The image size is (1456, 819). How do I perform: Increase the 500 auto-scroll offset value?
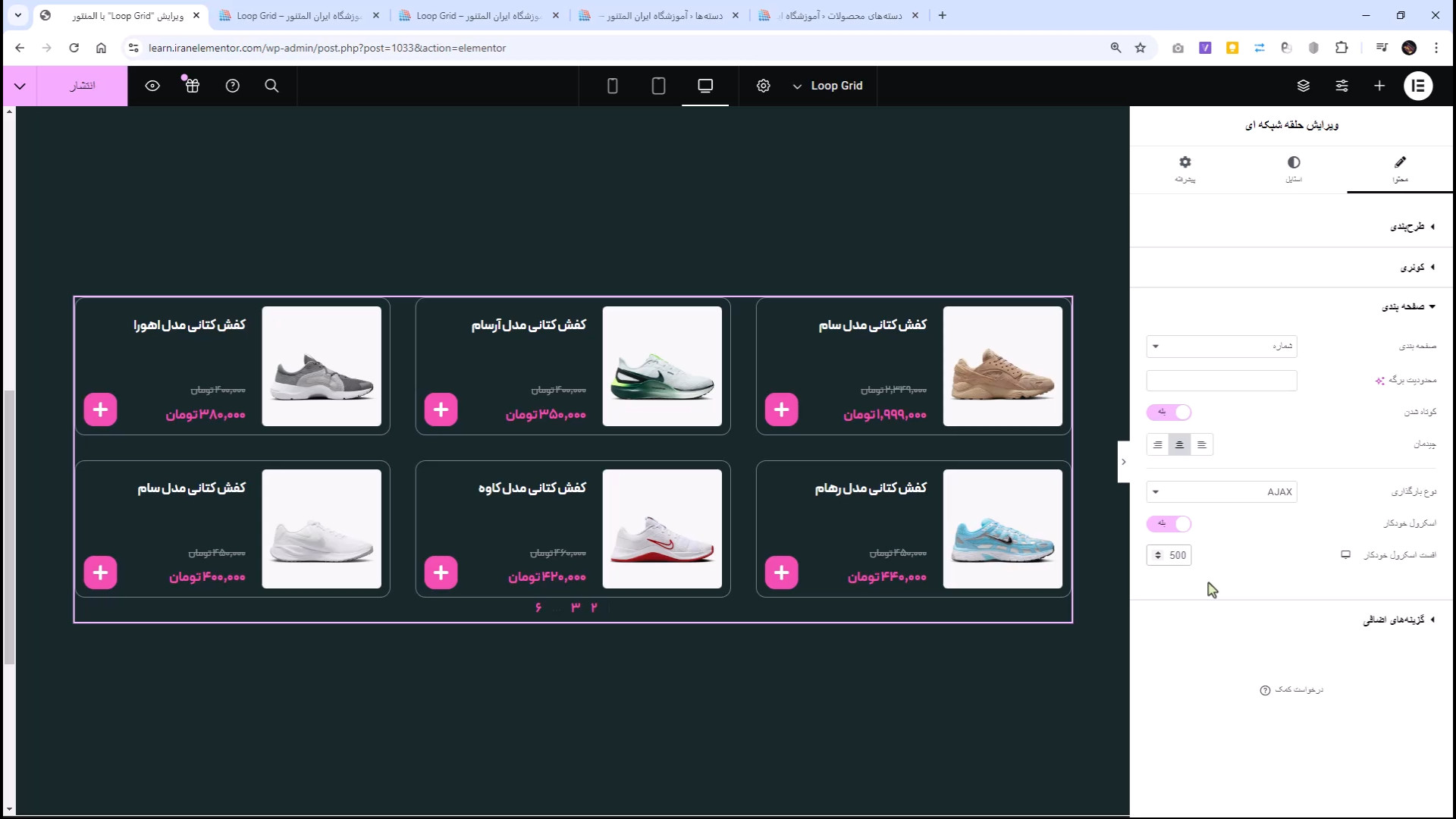click(1159, 551)
